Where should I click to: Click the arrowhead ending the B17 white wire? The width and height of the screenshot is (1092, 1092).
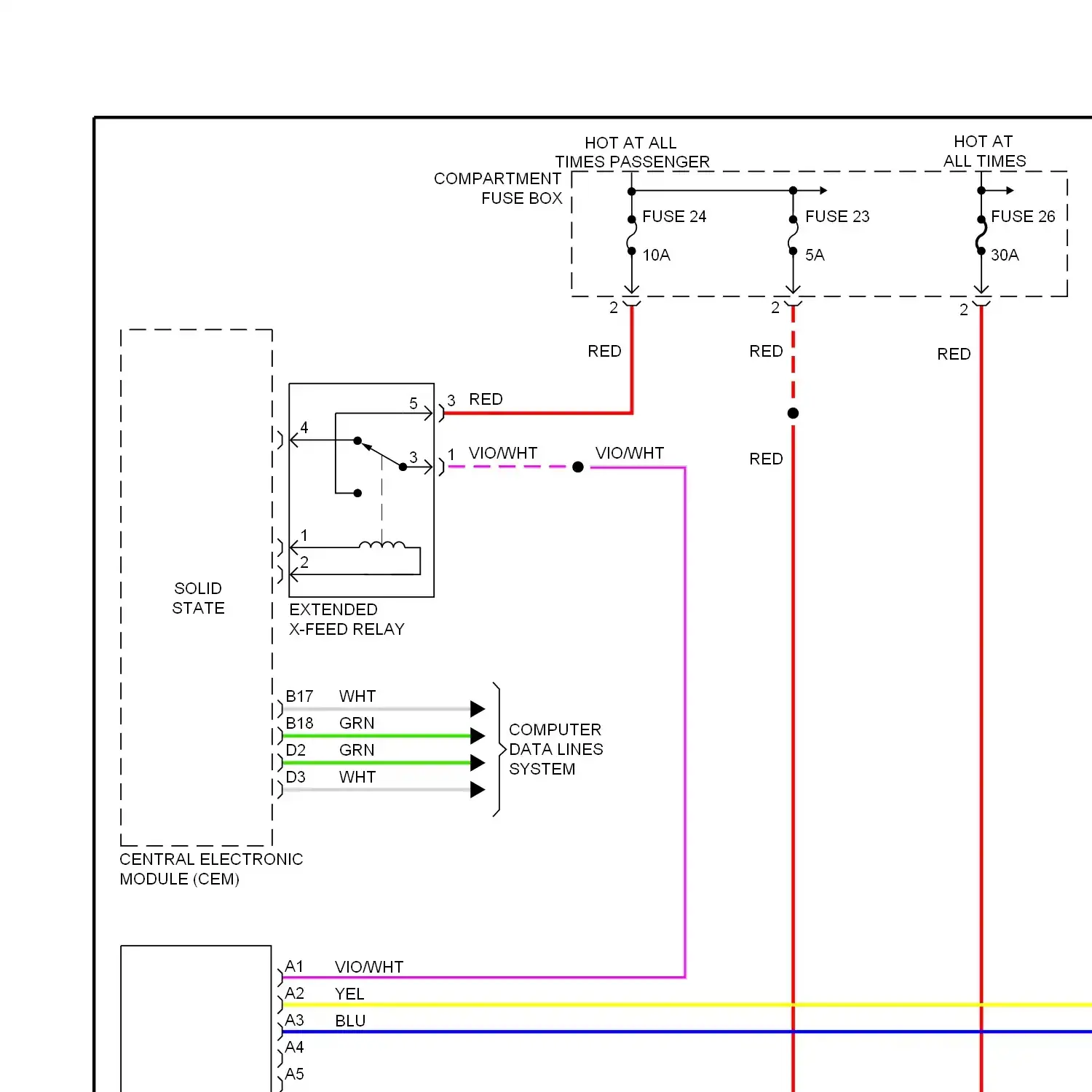[x=478, y=708]
